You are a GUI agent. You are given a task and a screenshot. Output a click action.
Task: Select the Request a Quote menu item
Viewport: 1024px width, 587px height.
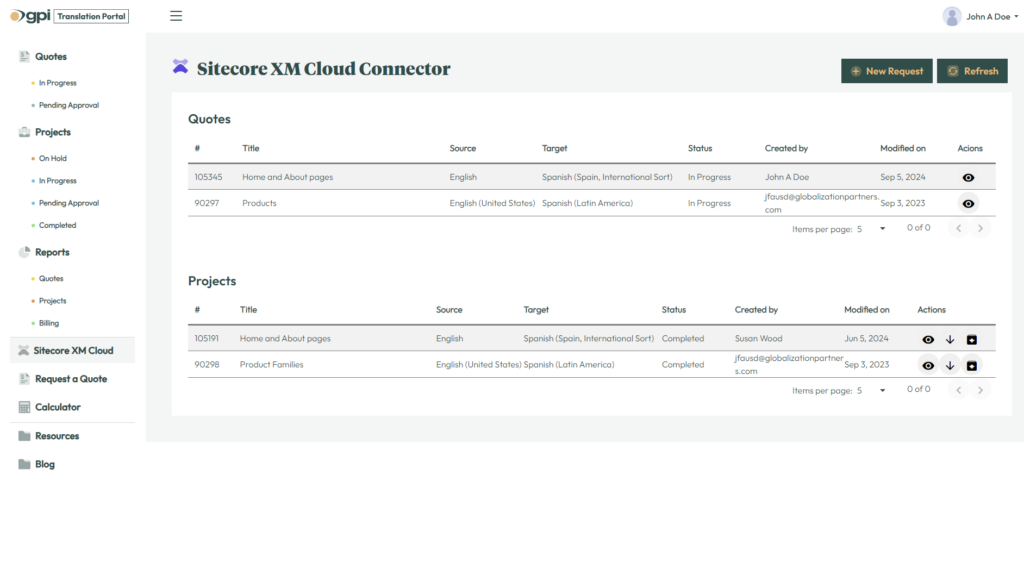[x=72, y=379]
